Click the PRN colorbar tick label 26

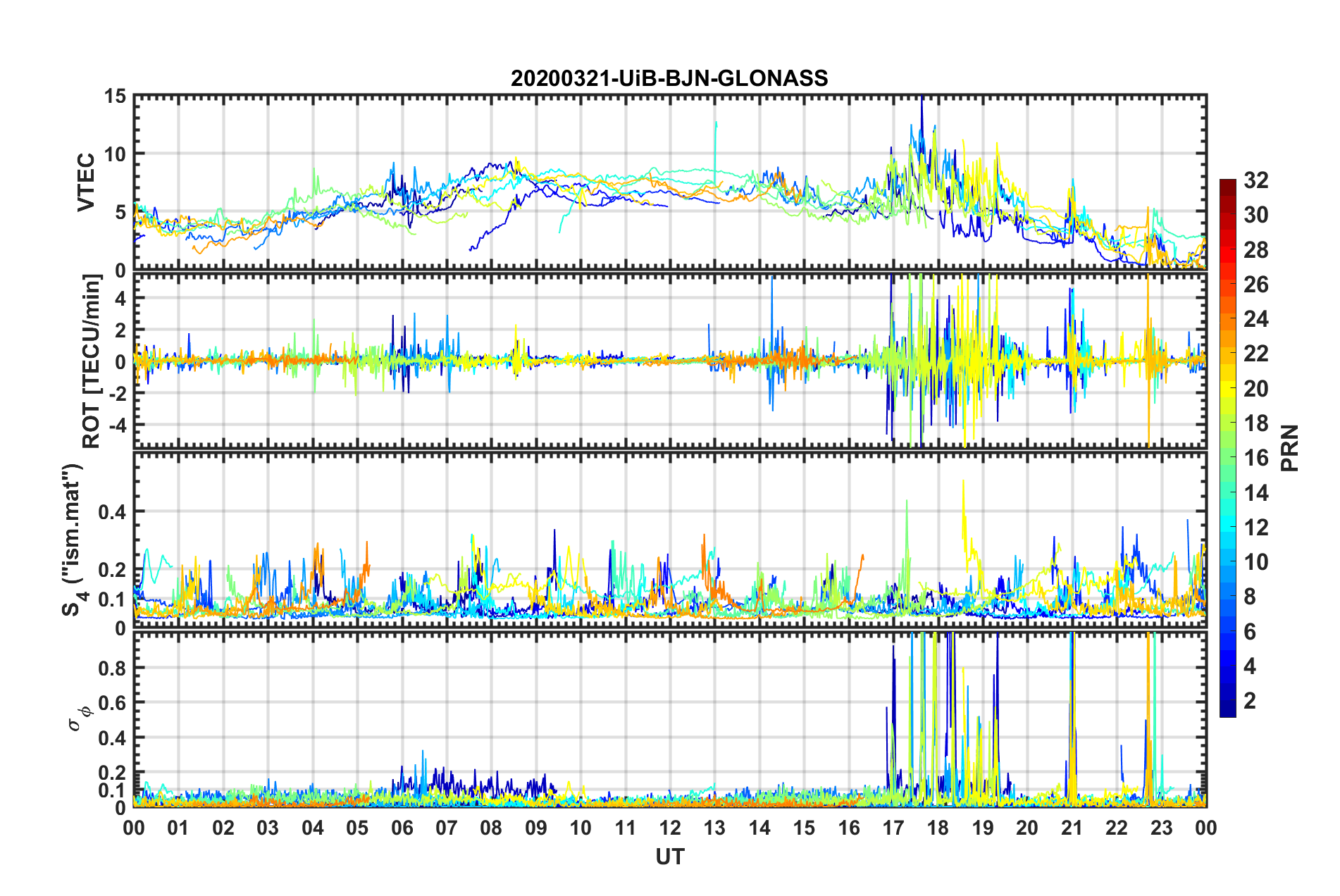click(1255, 285)
